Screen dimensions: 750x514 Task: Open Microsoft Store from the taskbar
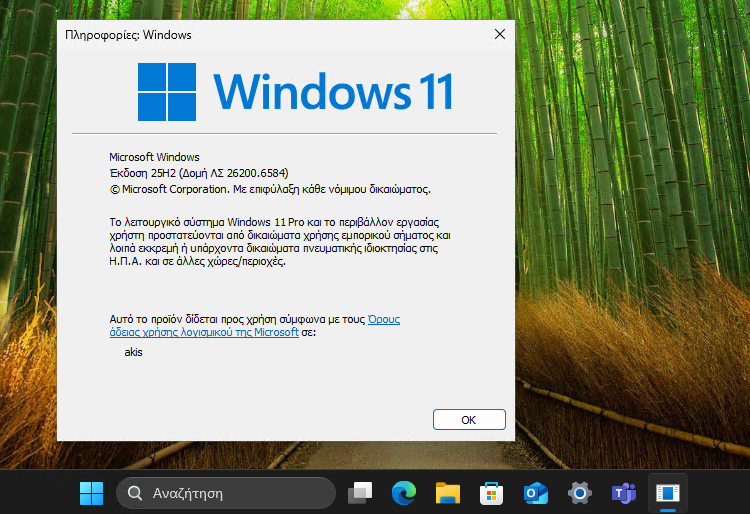(x=492, y=493)
